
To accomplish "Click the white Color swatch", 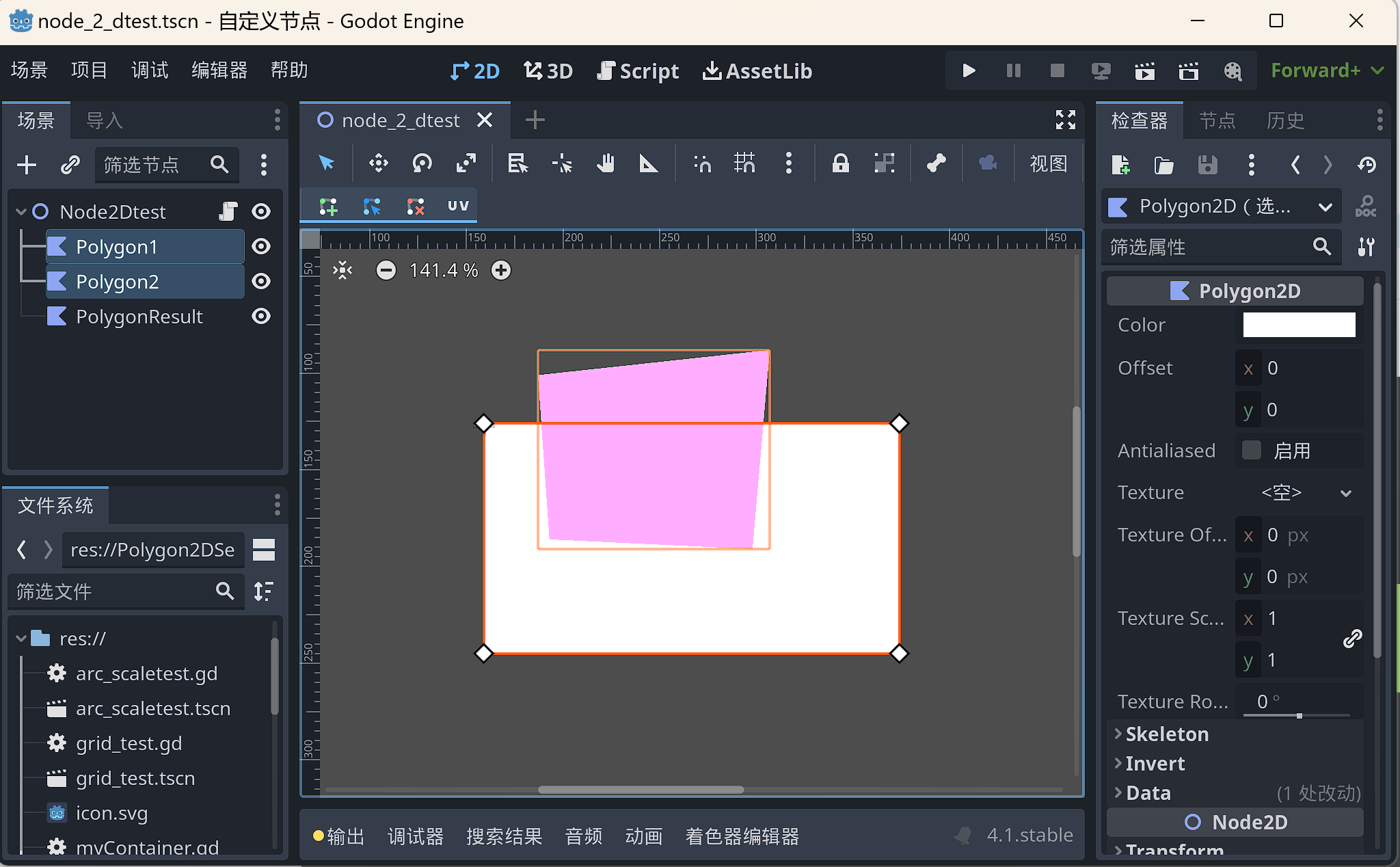I will pos(1298,325).
